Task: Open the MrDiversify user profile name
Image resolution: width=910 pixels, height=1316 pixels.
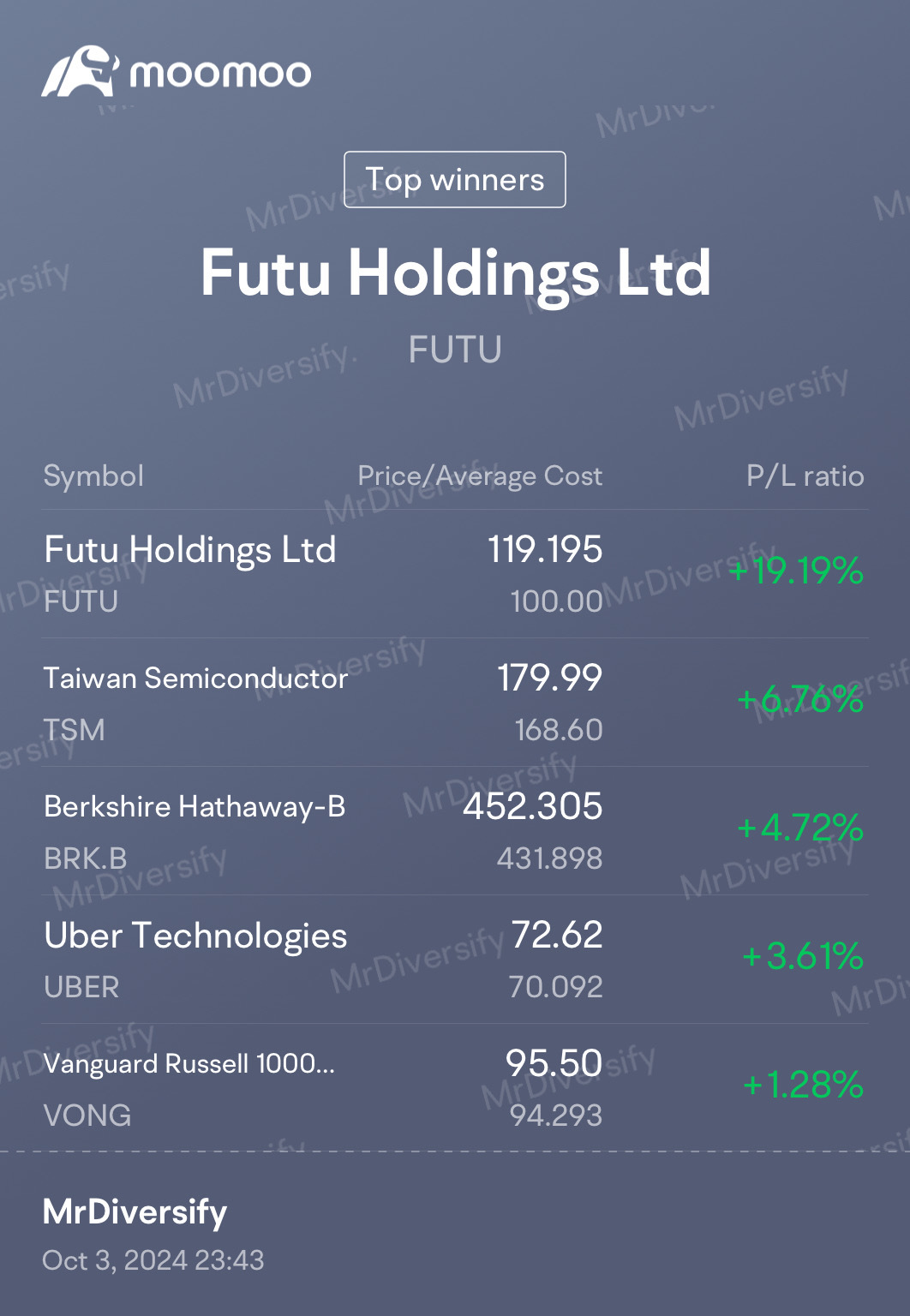Action: coord(135,1212)
